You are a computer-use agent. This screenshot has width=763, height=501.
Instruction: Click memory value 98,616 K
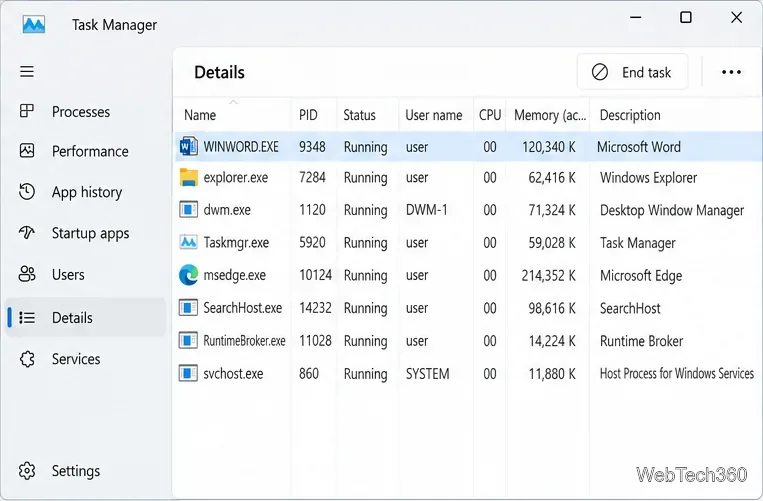point(552,308)
